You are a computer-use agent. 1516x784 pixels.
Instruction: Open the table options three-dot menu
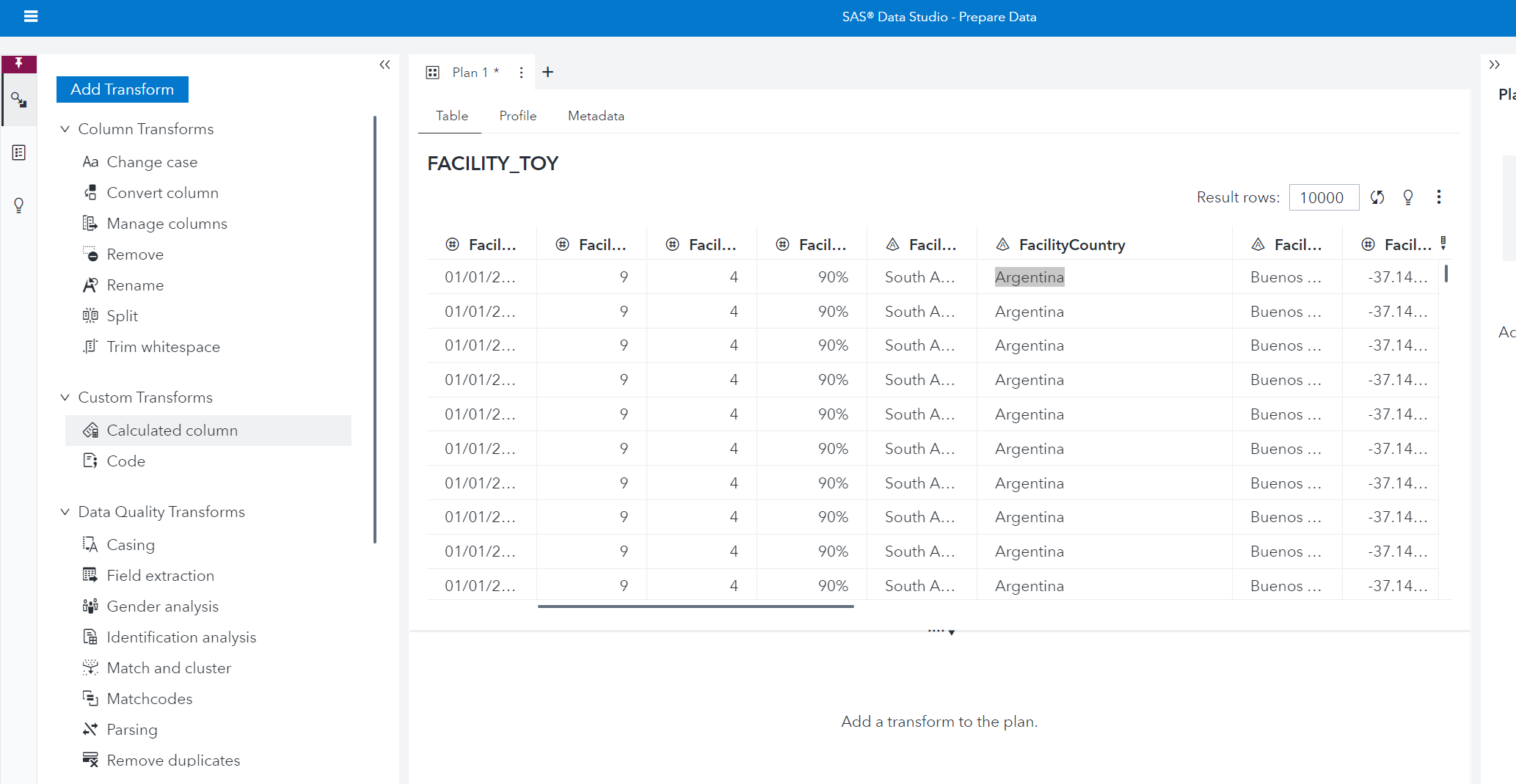point(1439,197)
